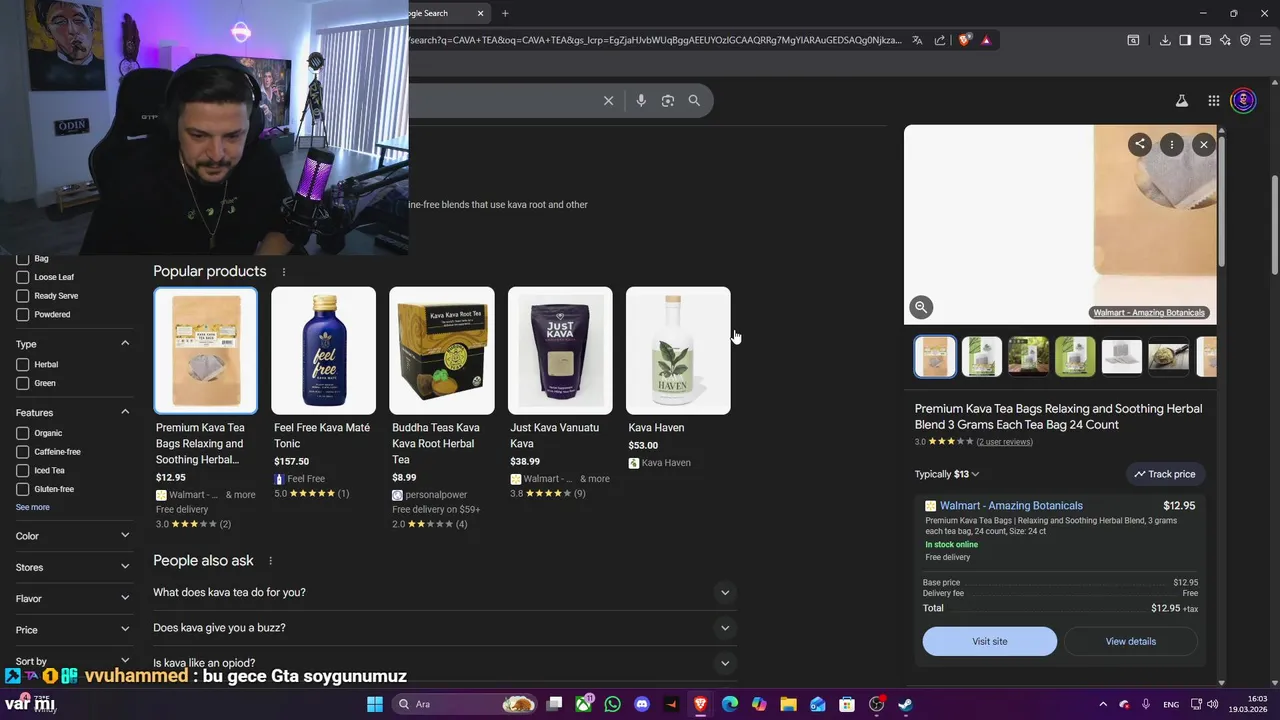Click the Track price button
This screenshot has width=1280, height=720.
click(x=1165, y=474)
